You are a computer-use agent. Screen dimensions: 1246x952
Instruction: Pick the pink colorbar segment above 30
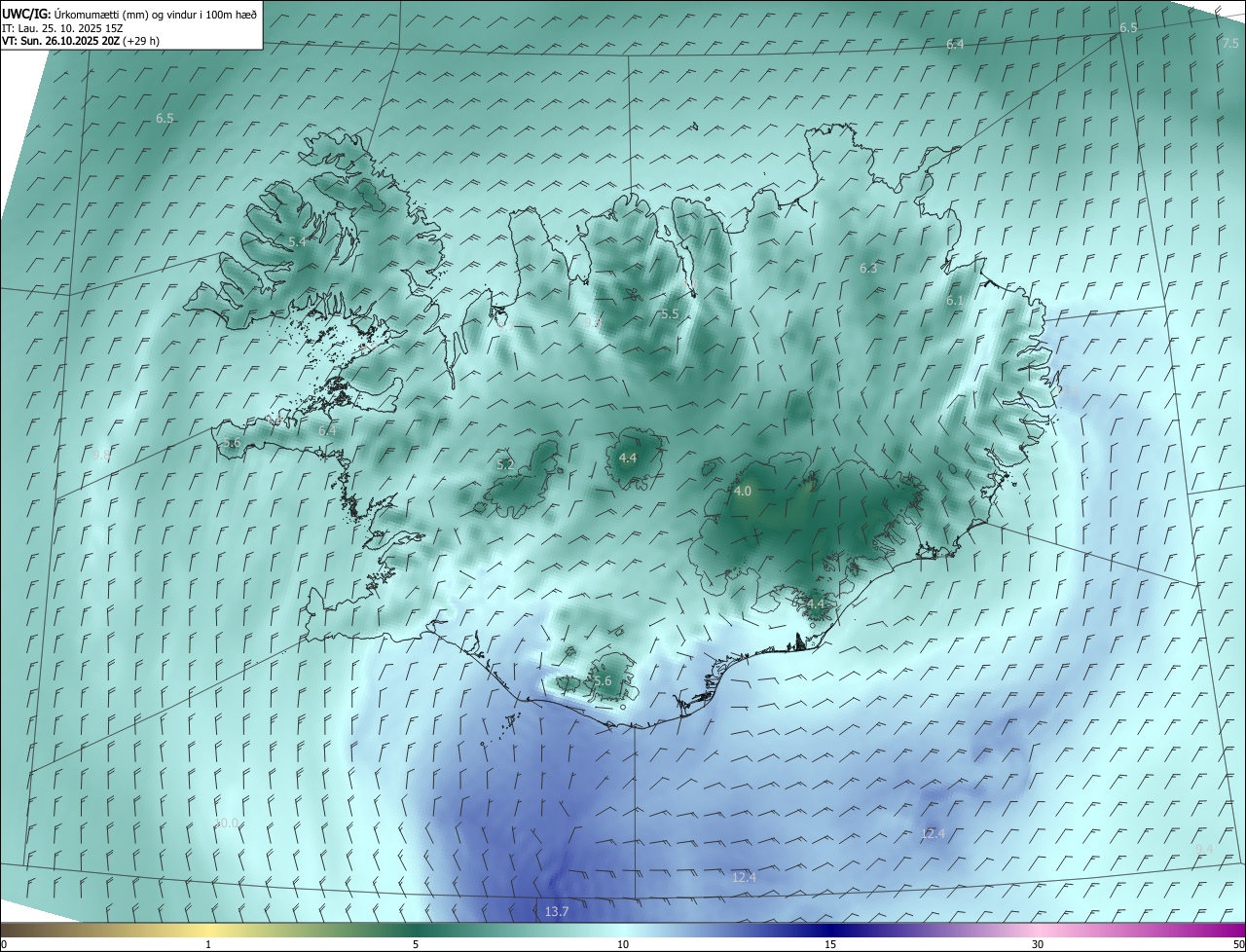click(1038, 930)
